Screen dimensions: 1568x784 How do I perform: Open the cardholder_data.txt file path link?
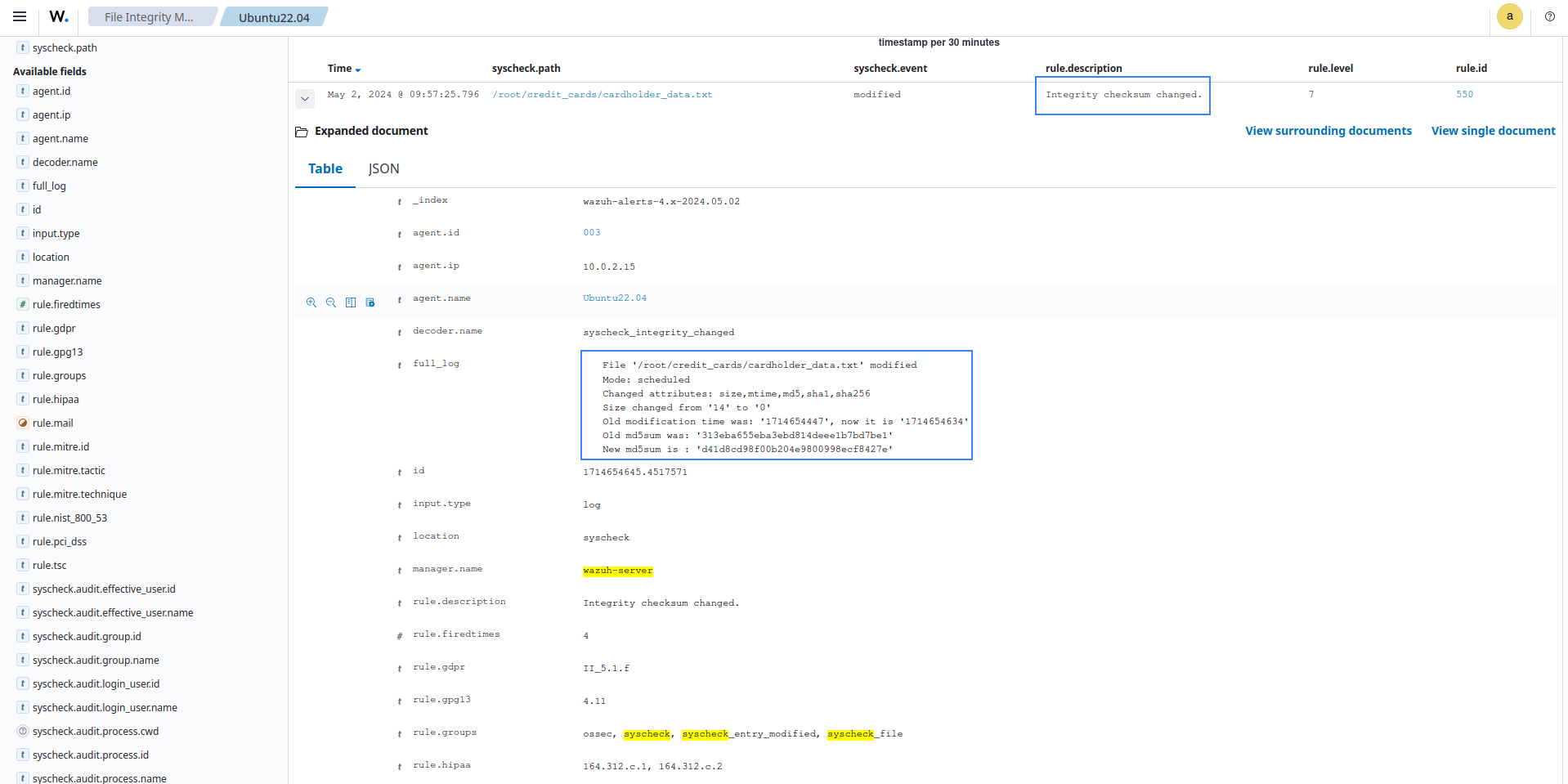[602, 95]
